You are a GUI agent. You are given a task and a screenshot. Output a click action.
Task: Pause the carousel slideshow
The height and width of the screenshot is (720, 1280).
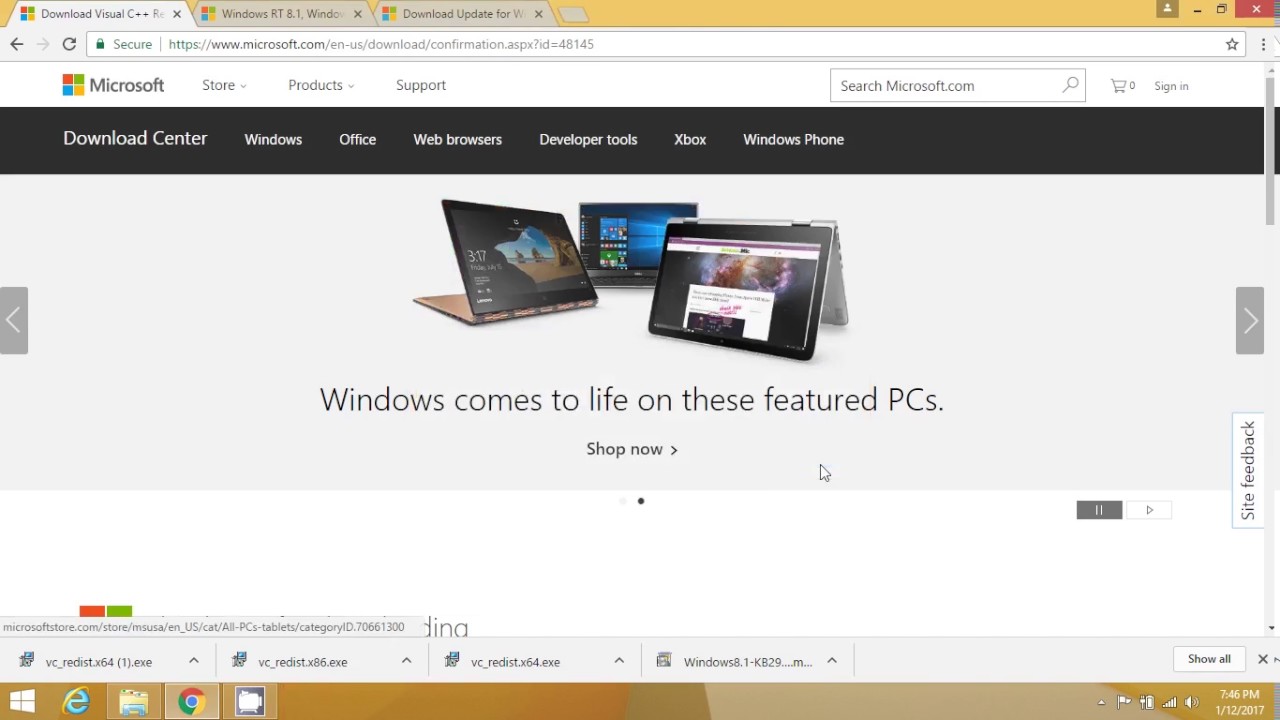[1099, 510]
